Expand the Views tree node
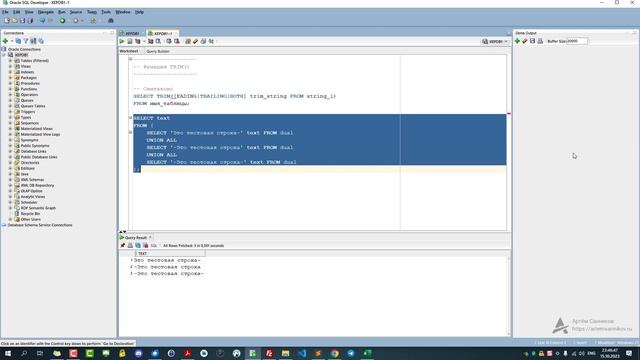Image resolution: width=640 pixels, height=360 pixels. click(x=10, y=66)
